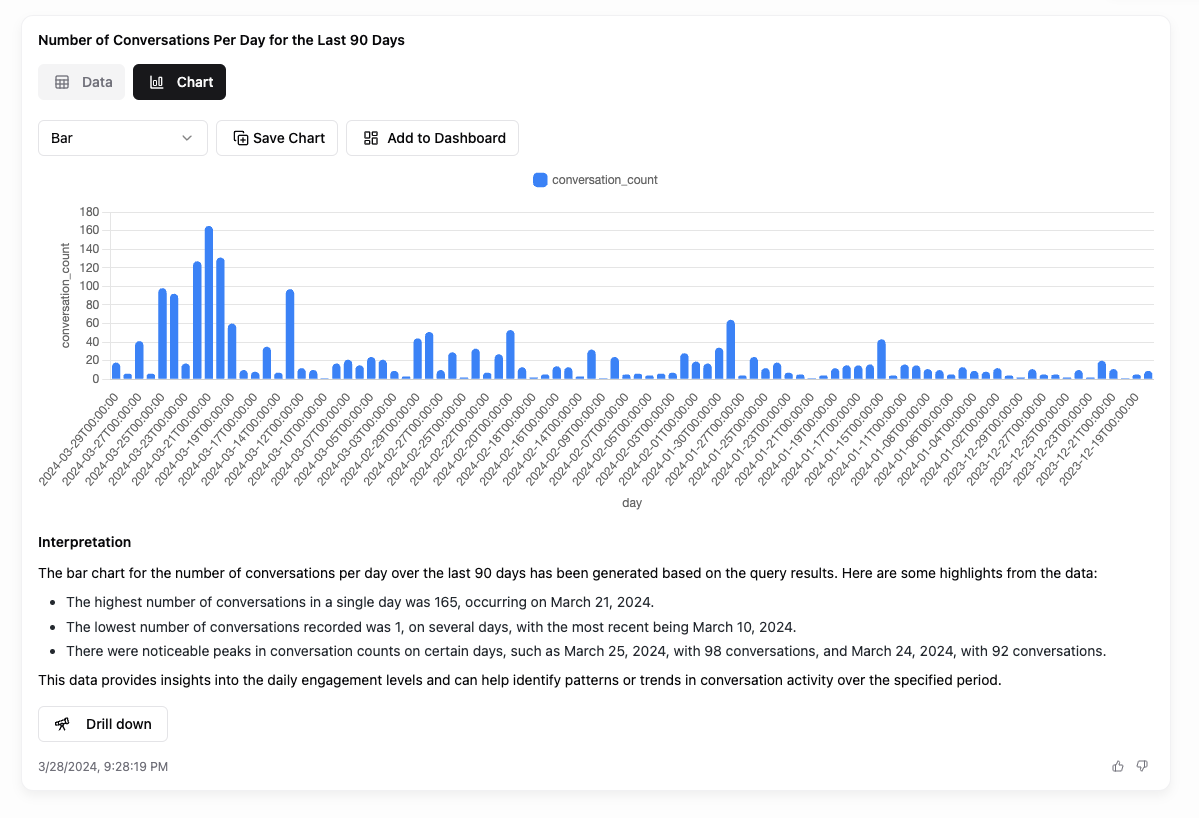
Task: Click the Save Chart button
Action: [x=277, y=138]
